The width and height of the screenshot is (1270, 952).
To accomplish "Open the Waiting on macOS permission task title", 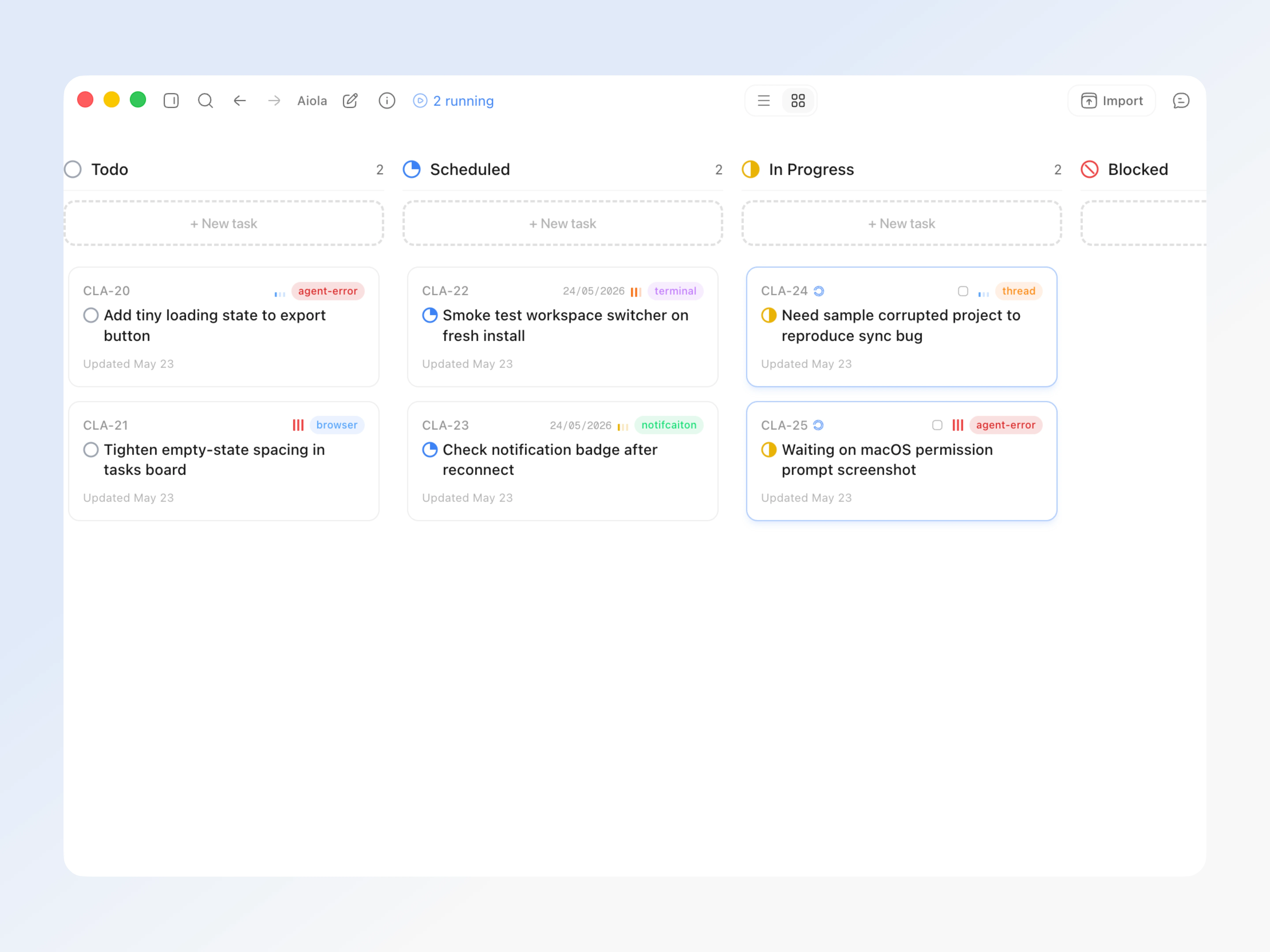I will pos(887,460).
